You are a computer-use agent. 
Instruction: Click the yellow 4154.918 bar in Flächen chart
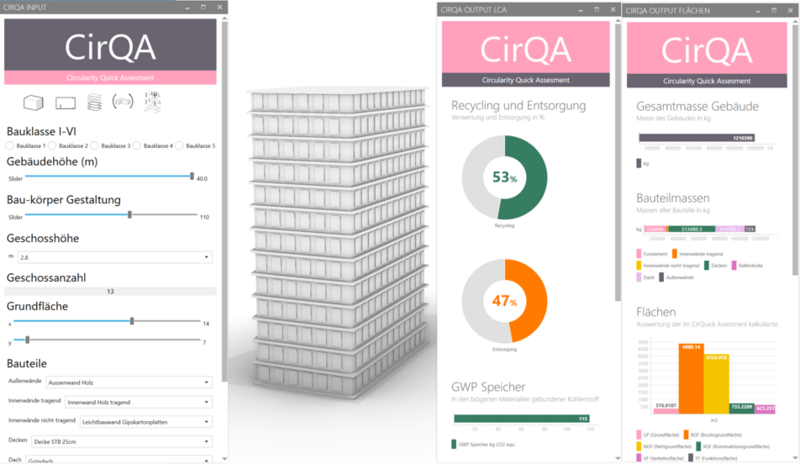716,384
